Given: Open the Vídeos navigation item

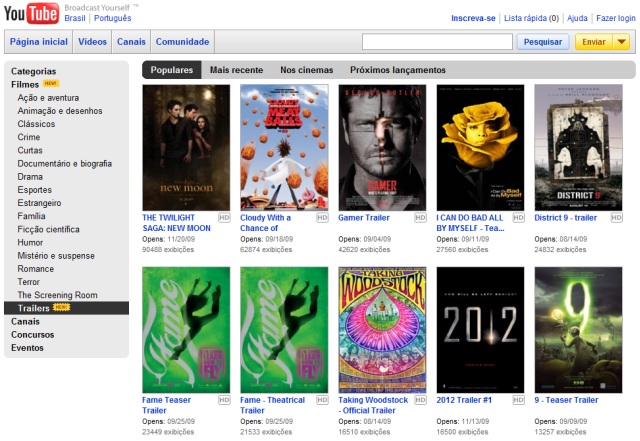Looking at the screenshot, I should 92,42.
